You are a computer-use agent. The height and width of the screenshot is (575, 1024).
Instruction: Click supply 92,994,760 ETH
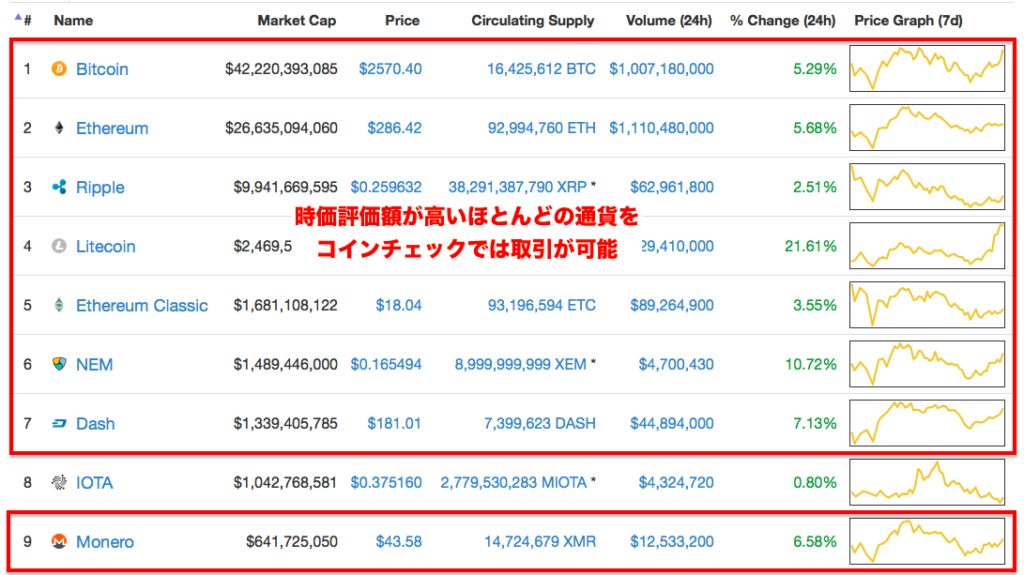pos(541,128)
